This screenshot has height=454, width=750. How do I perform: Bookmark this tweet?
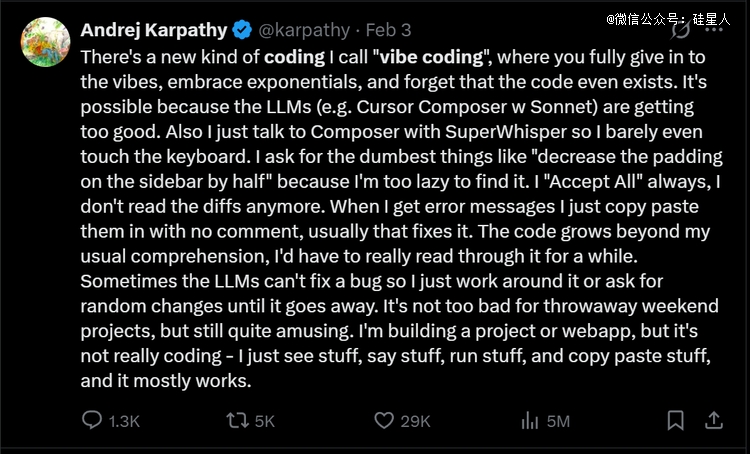(x=675, y=421)
